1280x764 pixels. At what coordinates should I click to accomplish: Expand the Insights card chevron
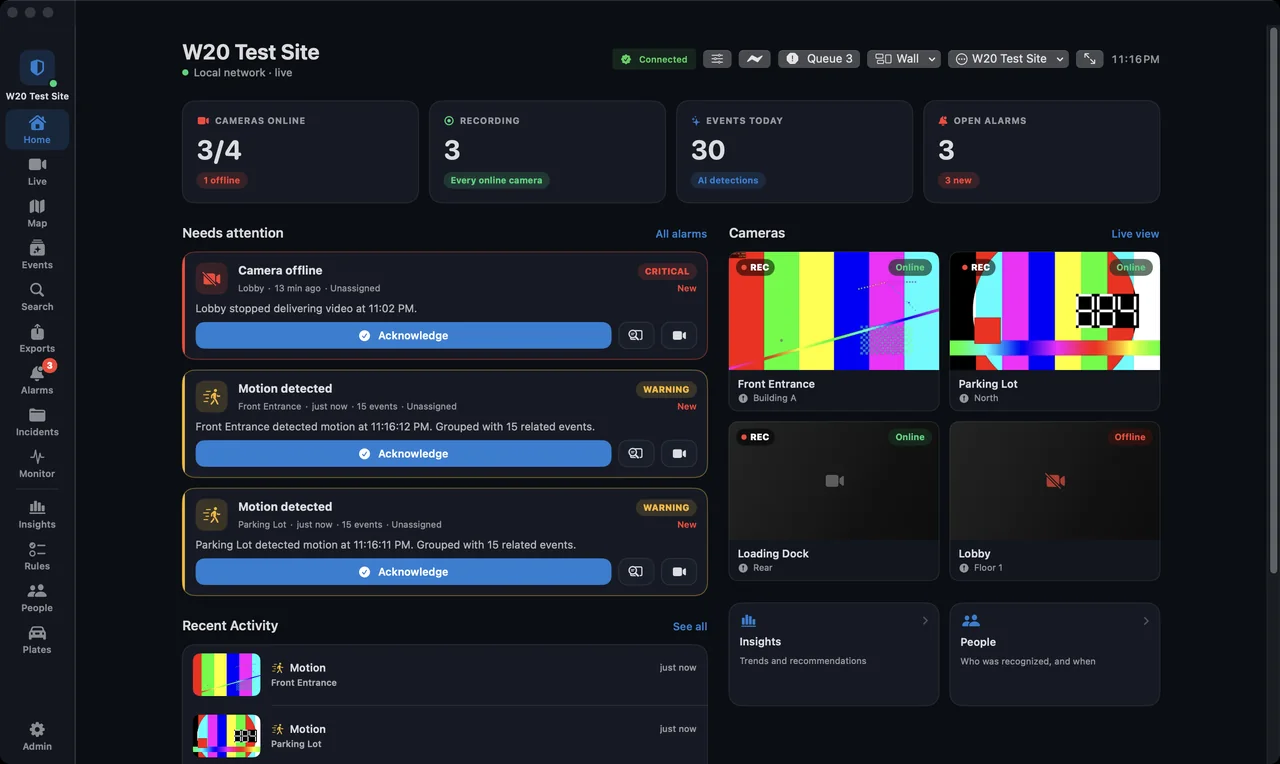pyautogui.click(x=925, y=621)
